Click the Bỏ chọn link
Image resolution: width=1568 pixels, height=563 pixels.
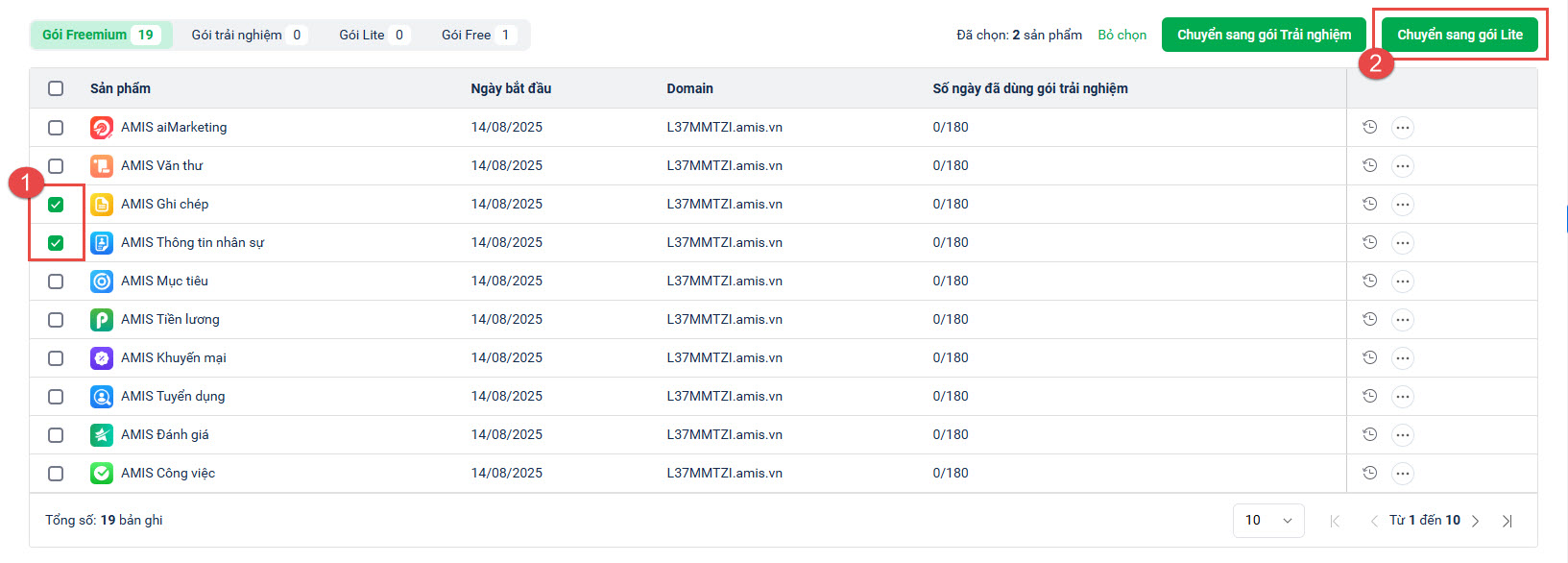[x=1122, y=36]
